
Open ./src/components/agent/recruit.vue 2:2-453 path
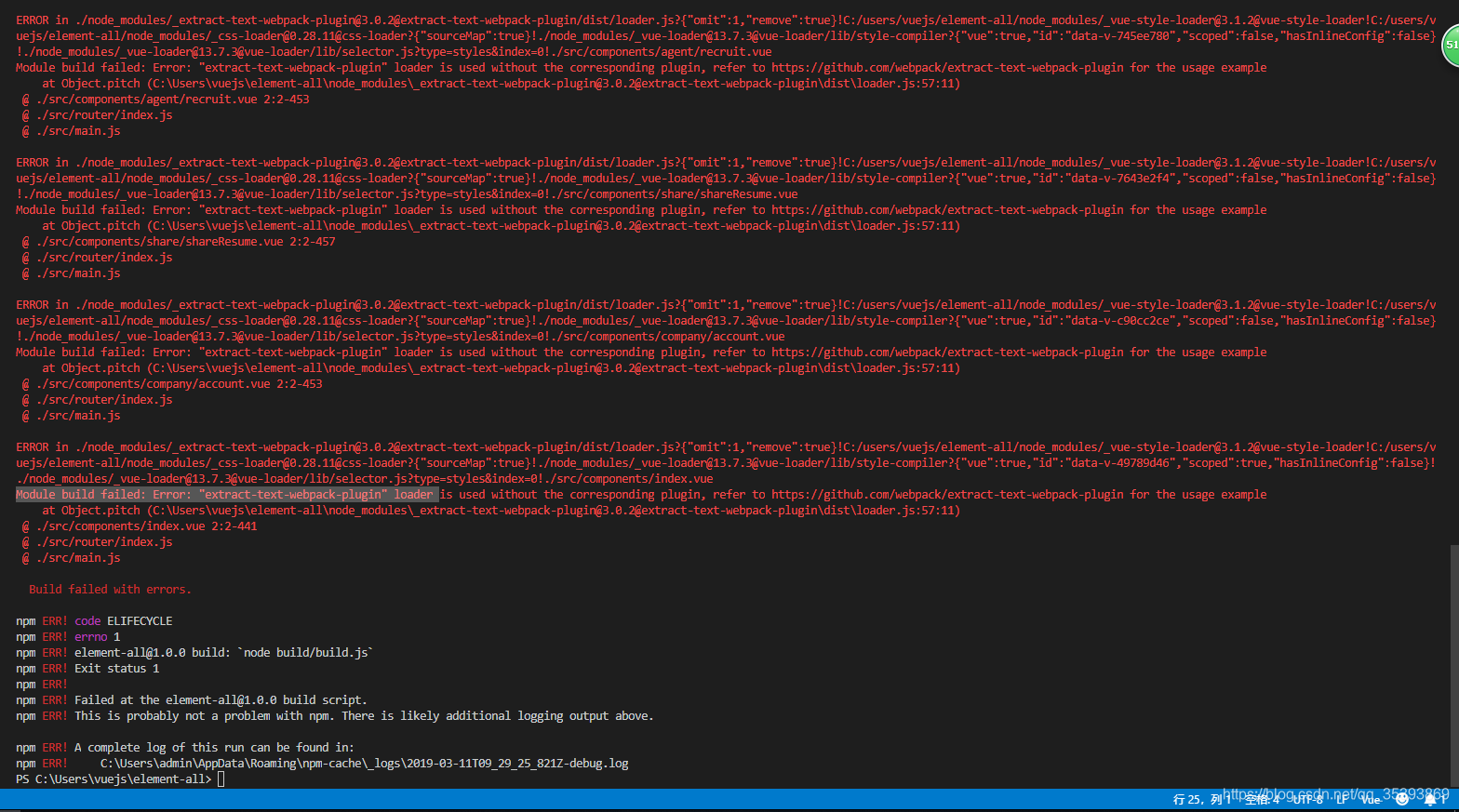[x=173, y=100]
